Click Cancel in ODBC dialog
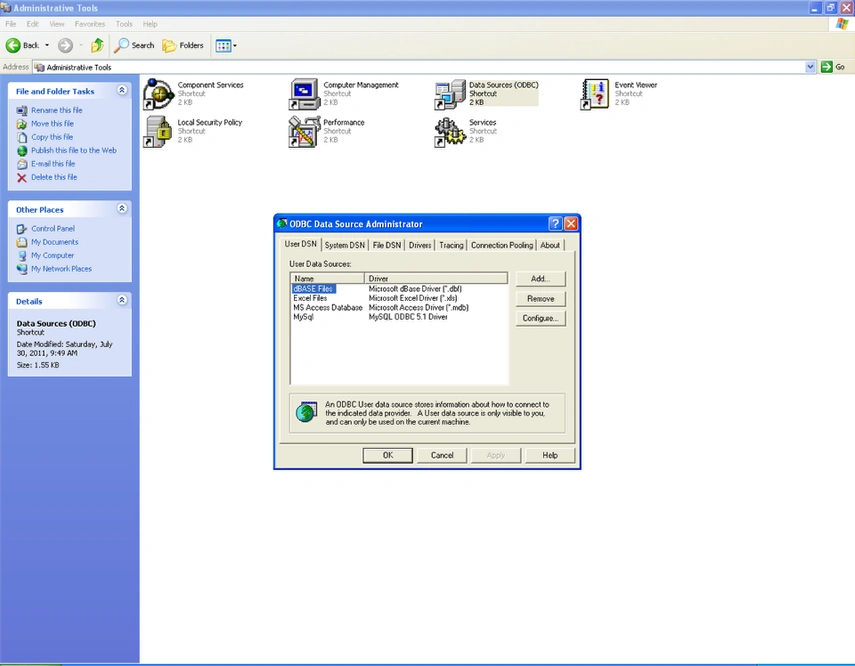 coord(442,455)
